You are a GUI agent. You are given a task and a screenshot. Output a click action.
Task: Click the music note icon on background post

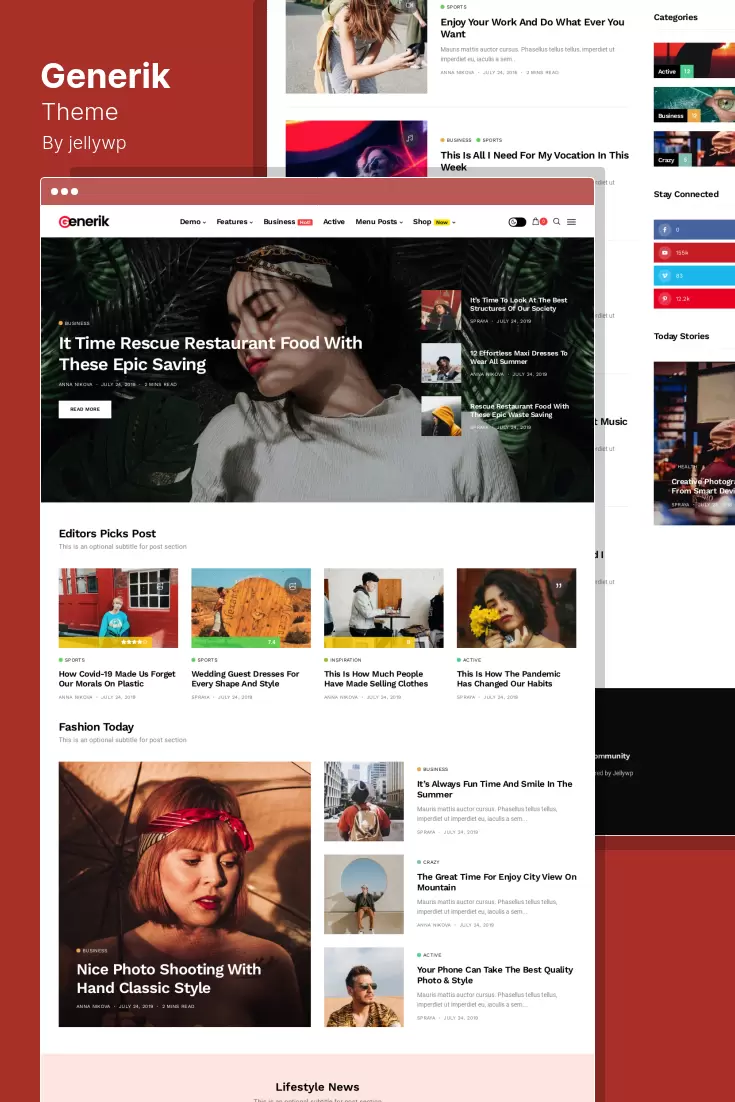tap(410, 138)
